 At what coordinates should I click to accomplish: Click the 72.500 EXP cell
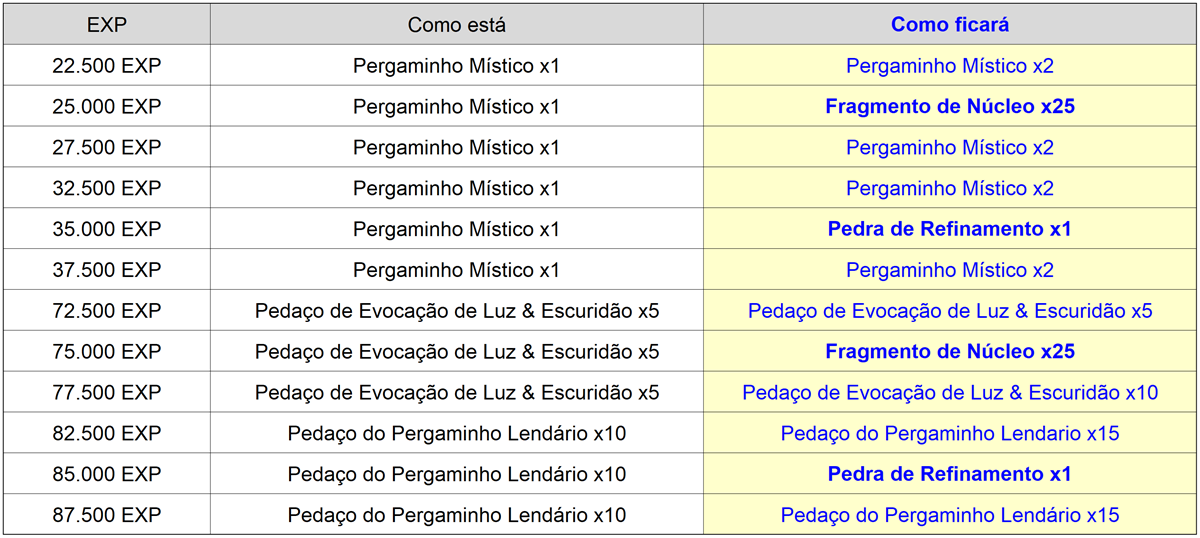coord(106,311)
